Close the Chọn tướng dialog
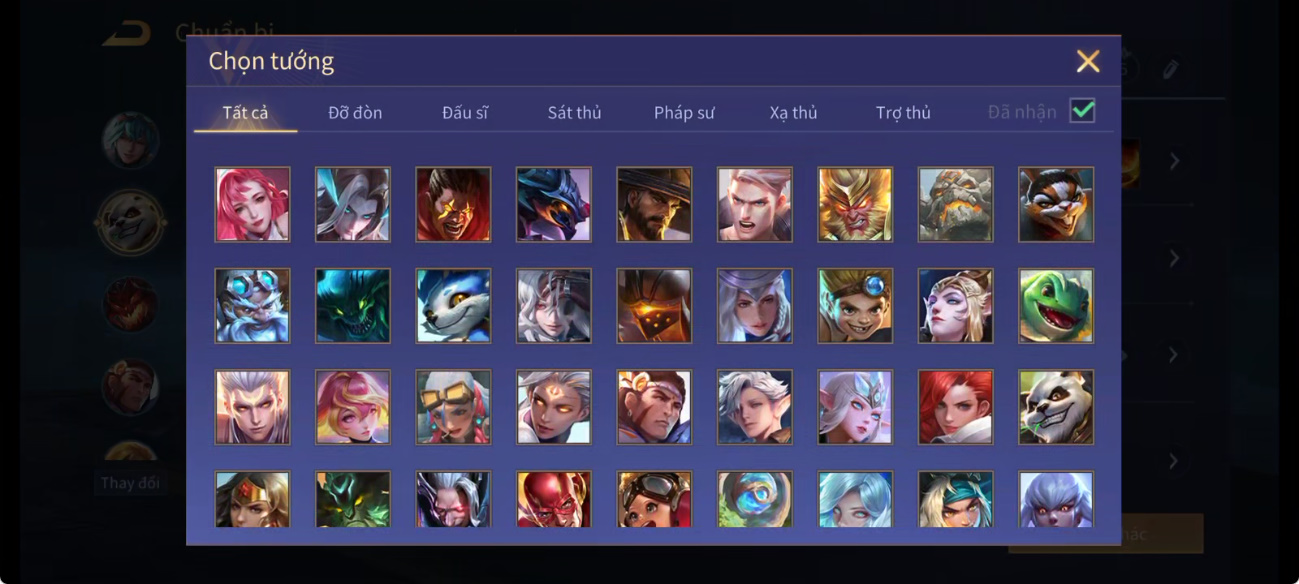Image resolution: width=1299 pixels, height=584 pixels. pos(1088,61)
